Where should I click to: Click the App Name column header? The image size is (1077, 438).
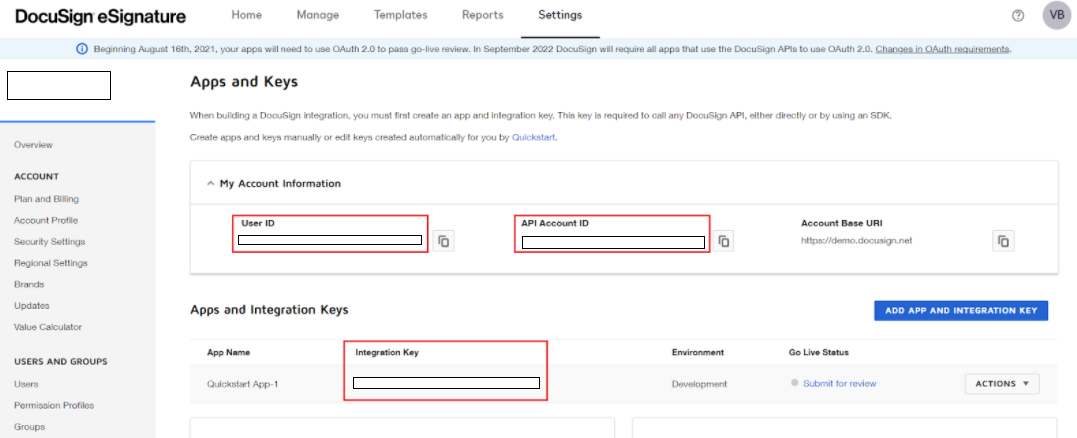click(x=228, y=352)
